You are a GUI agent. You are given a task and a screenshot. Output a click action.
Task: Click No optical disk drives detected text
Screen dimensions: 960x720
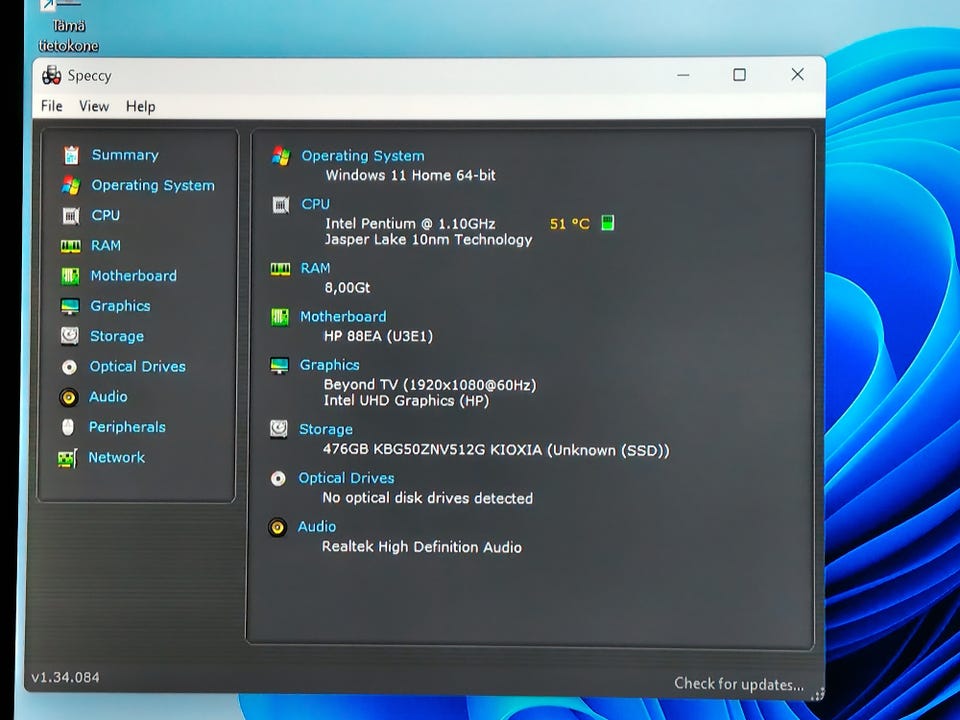tap(427, 498)
